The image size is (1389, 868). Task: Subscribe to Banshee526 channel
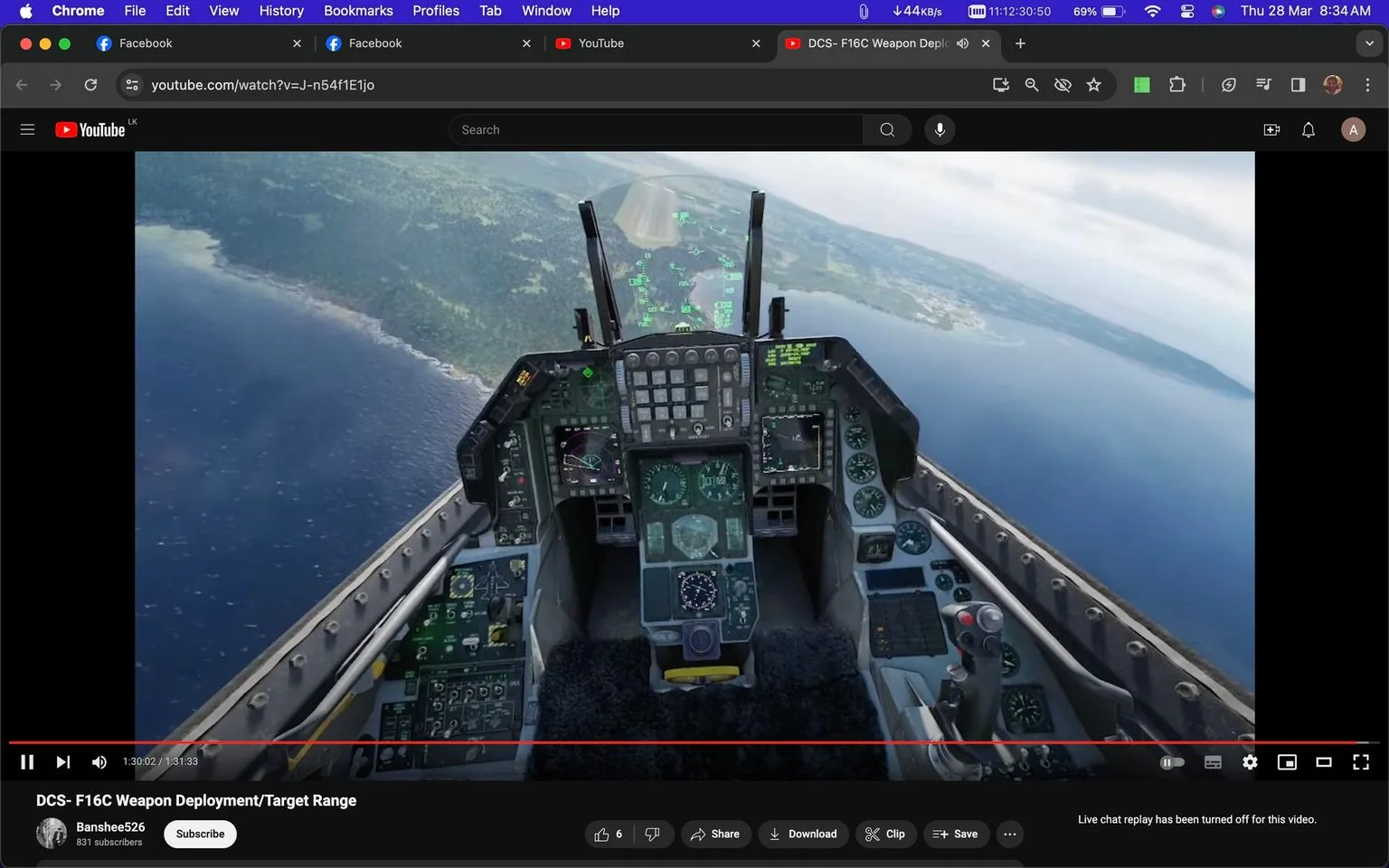pos(200,834)
